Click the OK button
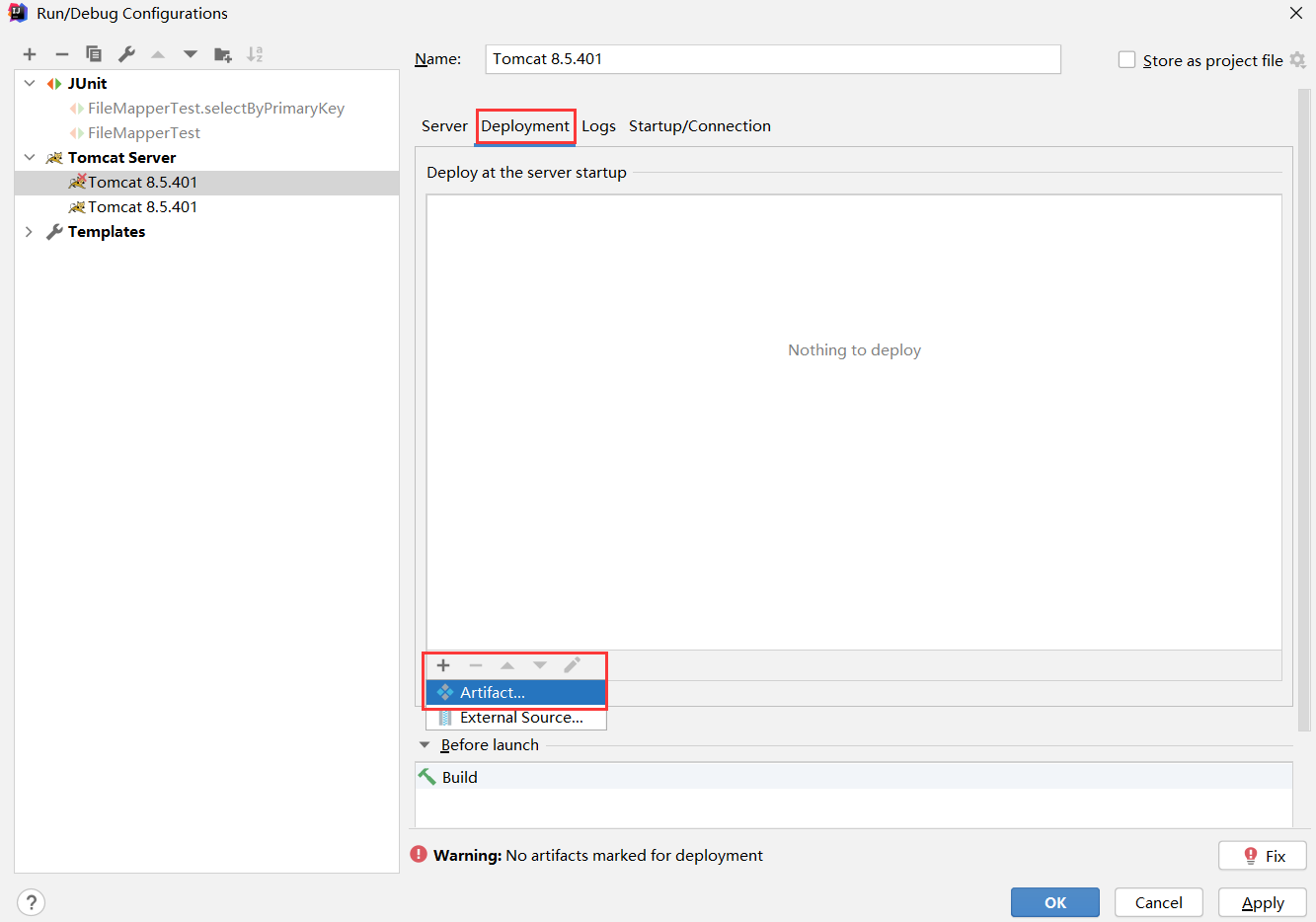Screen dimensions: 1316x922 pyautogui.click(x=1055, y=902)
